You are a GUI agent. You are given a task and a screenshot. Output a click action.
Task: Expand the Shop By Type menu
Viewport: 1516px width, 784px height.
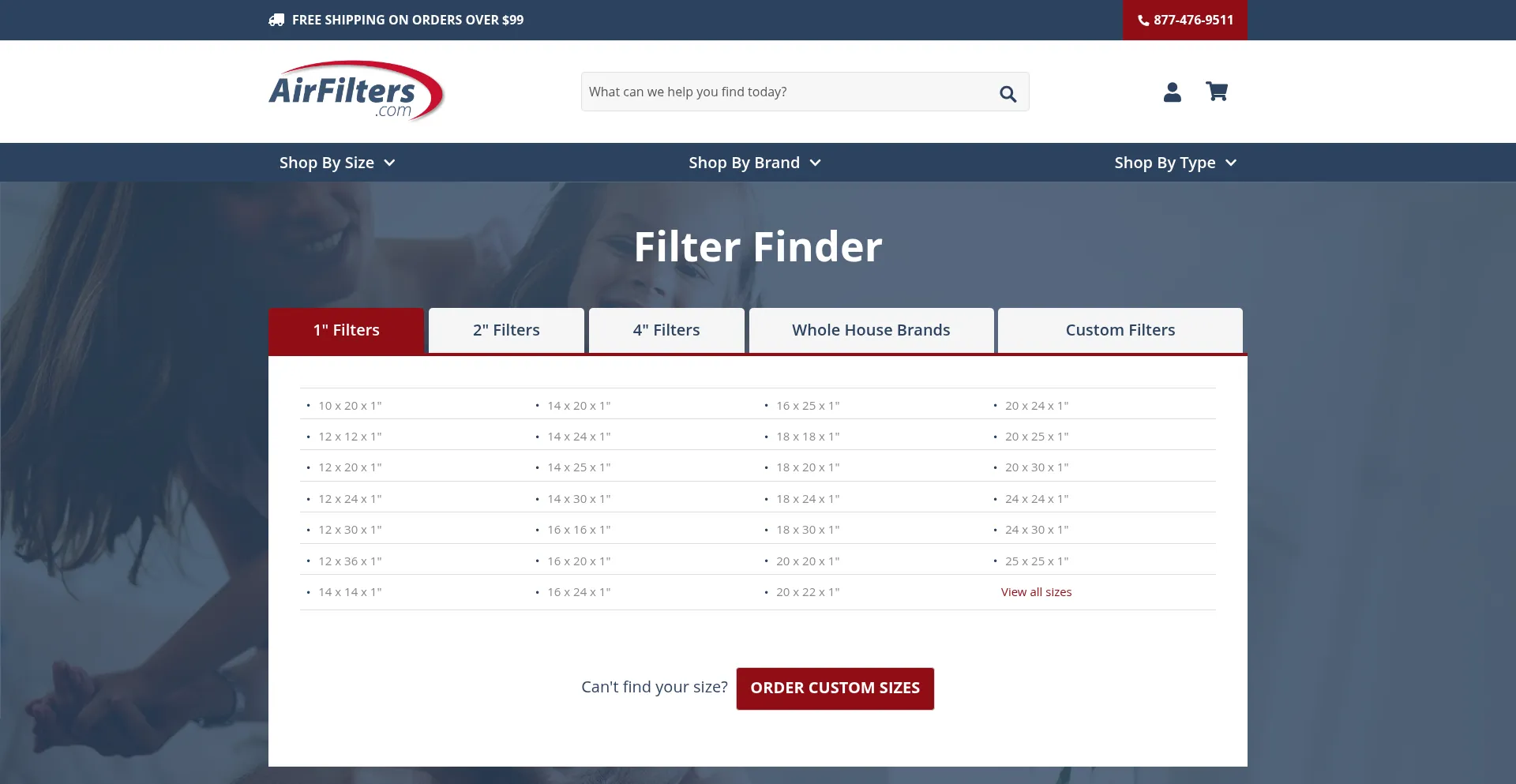click(1176, 163)
